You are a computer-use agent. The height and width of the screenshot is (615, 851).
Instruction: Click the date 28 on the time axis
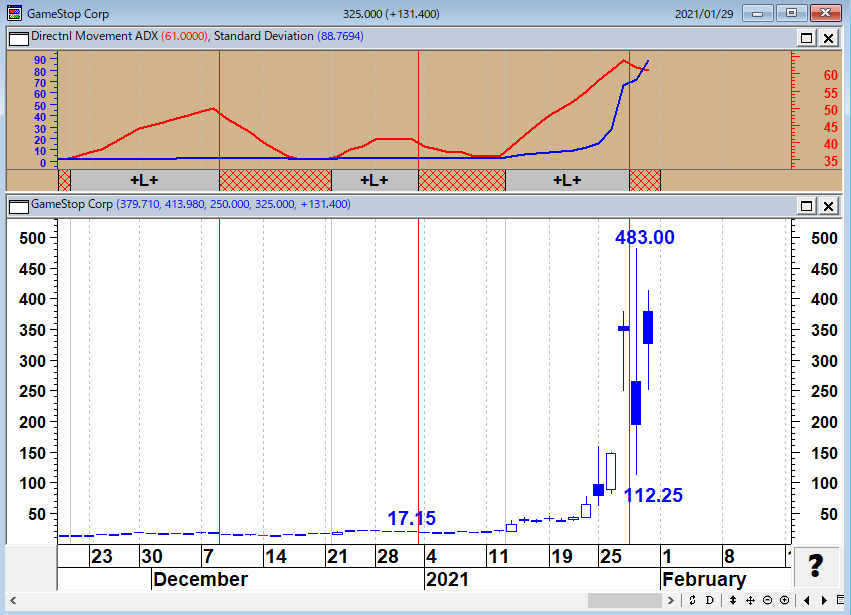(x=388, y=556)
